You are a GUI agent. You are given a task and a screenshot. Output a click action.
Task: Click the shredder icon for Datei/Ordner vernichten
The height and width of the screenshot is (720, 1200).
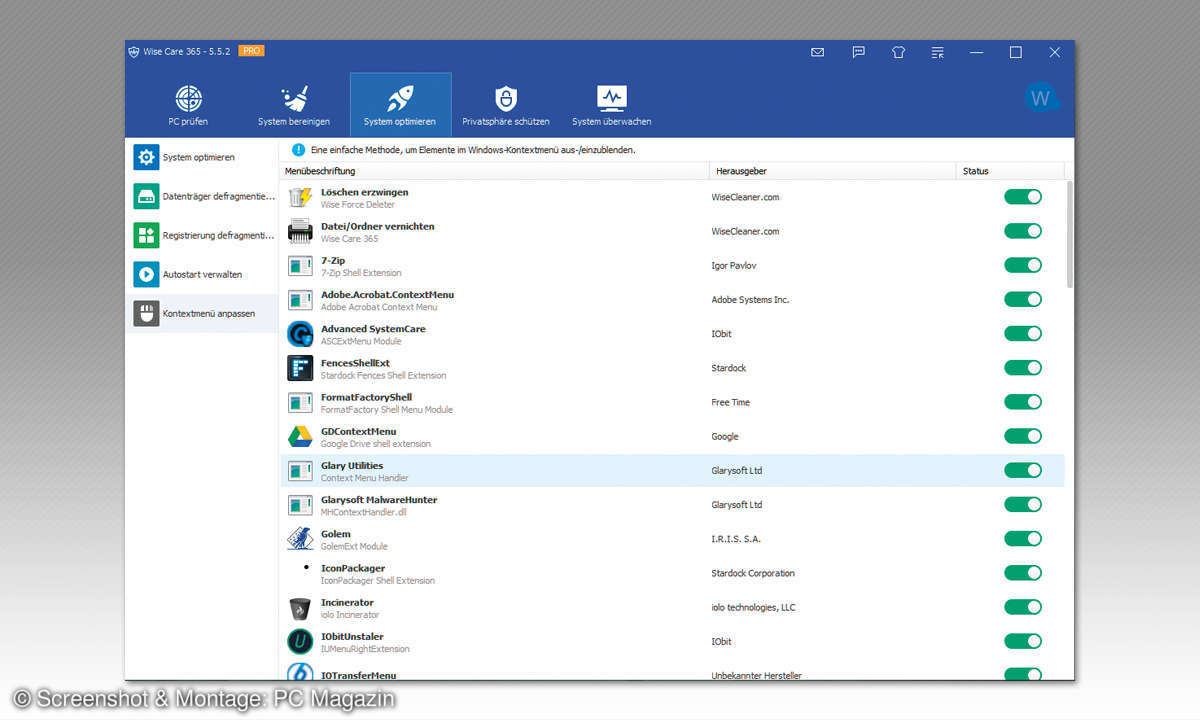click(x=300, y=232)
